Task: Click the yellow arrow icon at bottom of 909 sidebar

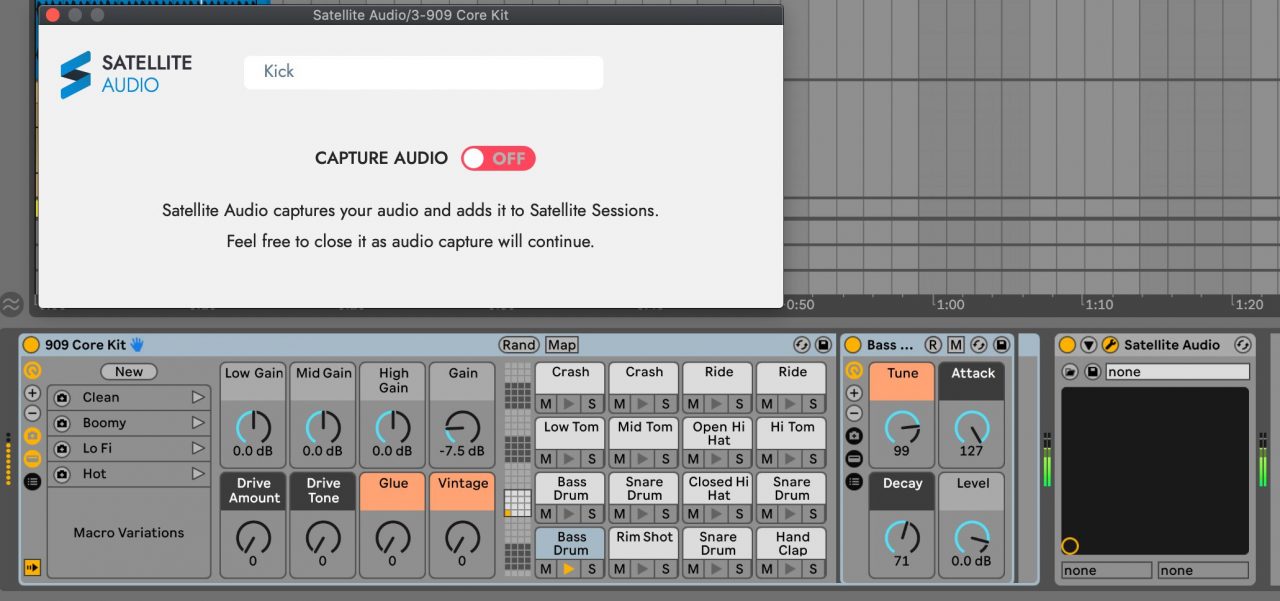Action: point(32,568)
